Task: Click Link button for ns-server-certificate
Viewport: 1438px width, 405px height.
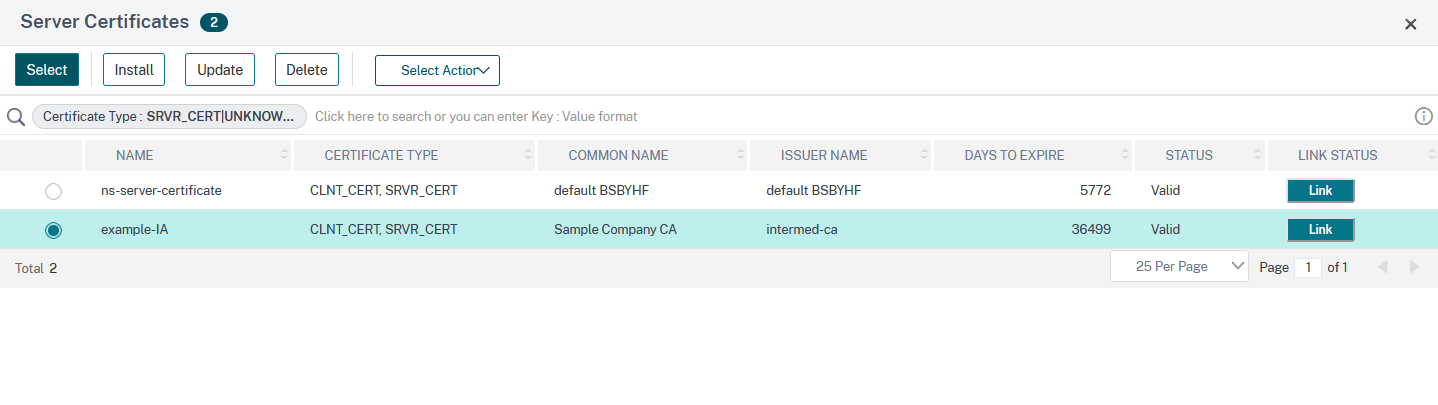Action: point(1320,191)
